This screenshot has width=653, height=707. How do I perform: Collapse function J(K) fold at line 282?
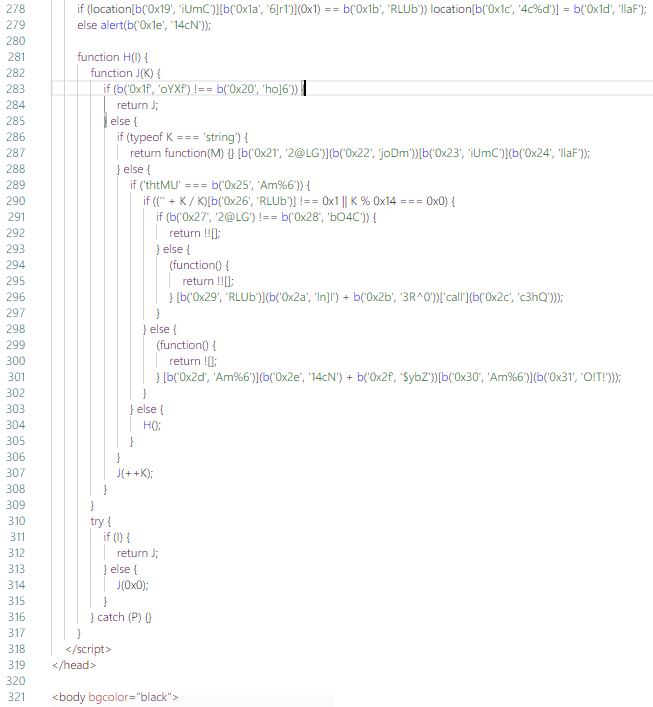click(41, 73)
